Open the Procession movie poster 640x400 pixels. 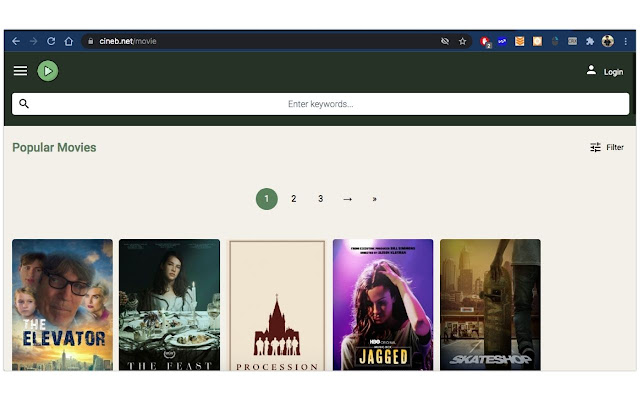coord(276,305)
